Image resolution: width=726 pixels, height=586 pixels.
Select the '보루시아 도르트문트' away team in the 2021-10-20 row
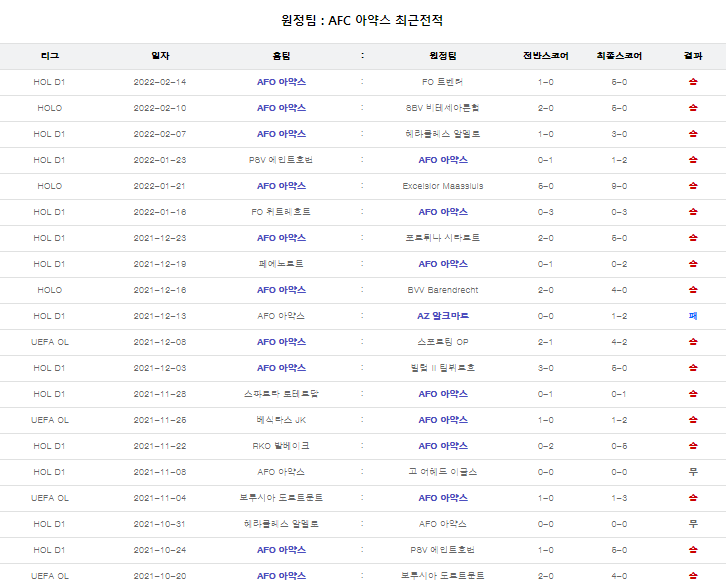click(x=443, y=575)
